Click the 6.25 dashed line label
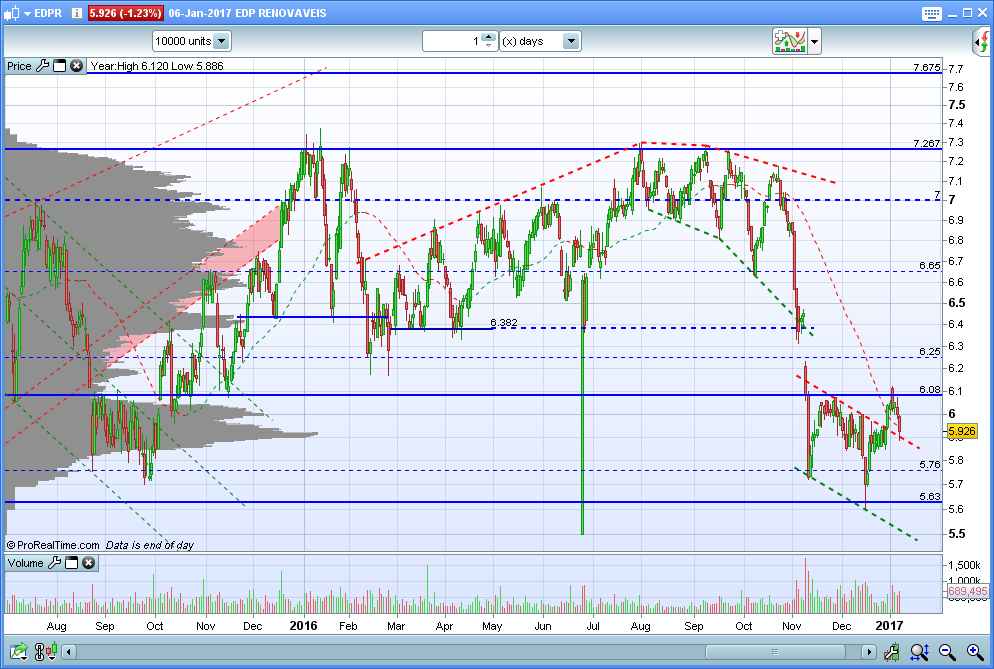This screenshot has width=994, height=669. coord(930,351)
